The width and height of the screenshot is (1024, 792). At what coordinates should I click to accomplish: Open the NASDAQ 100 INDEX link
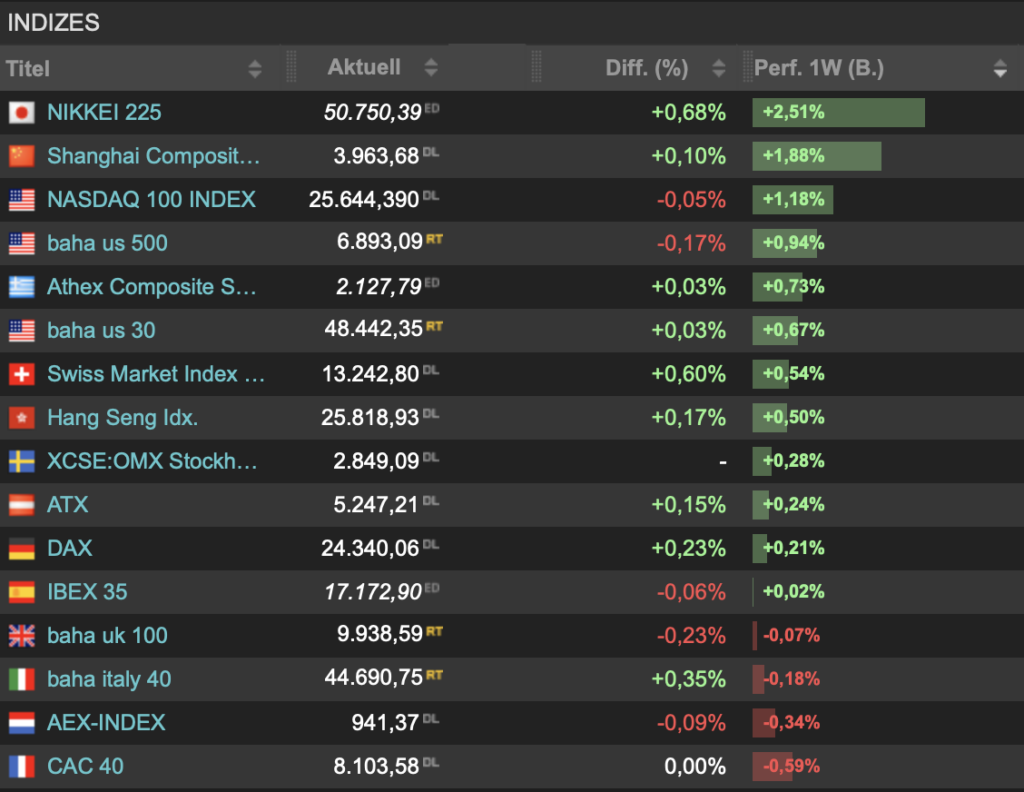click(x=151, y=199)
